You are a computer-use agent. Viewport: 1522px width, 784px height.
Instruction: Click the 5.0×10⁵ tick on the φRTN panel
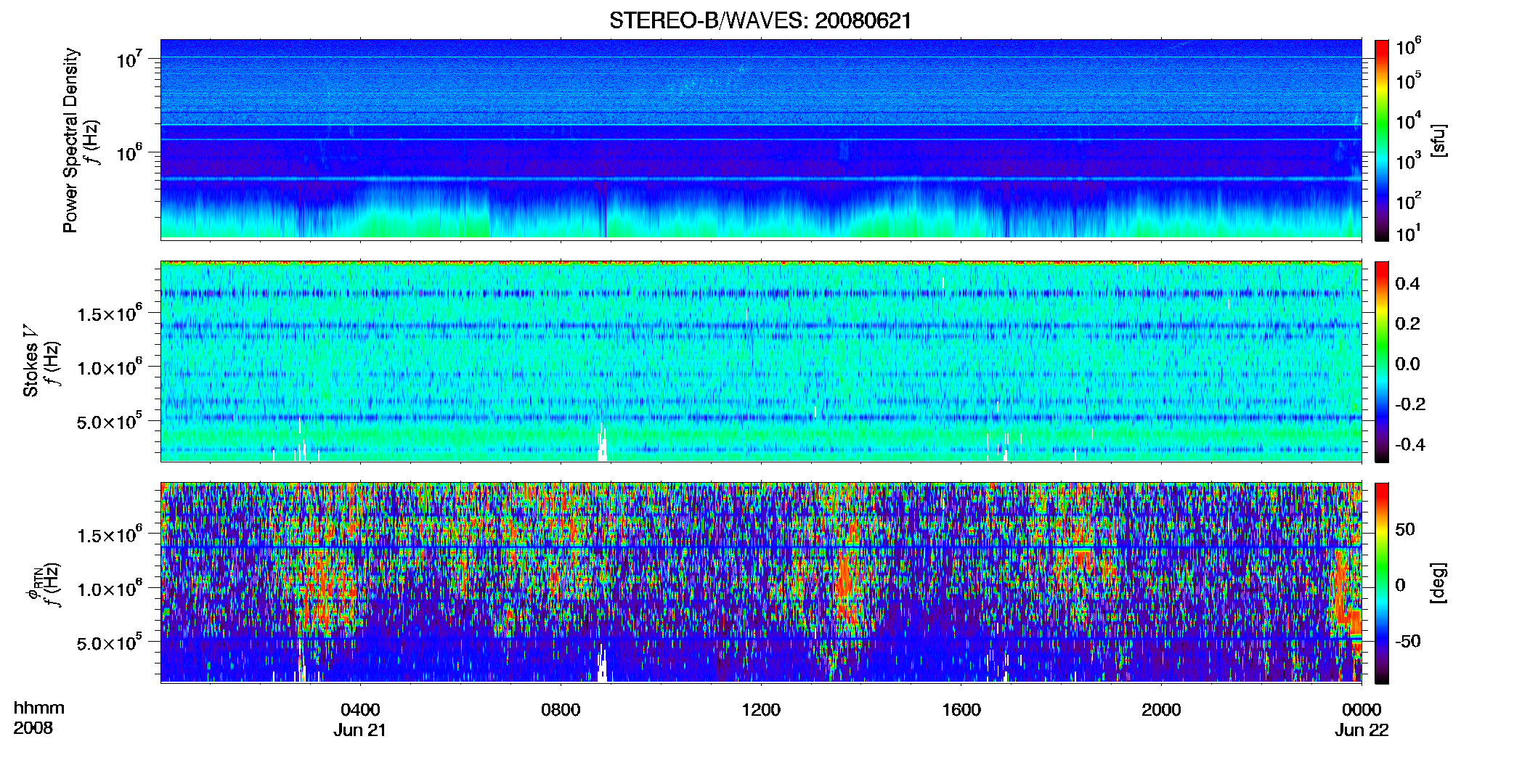click(x=110, y=642)
